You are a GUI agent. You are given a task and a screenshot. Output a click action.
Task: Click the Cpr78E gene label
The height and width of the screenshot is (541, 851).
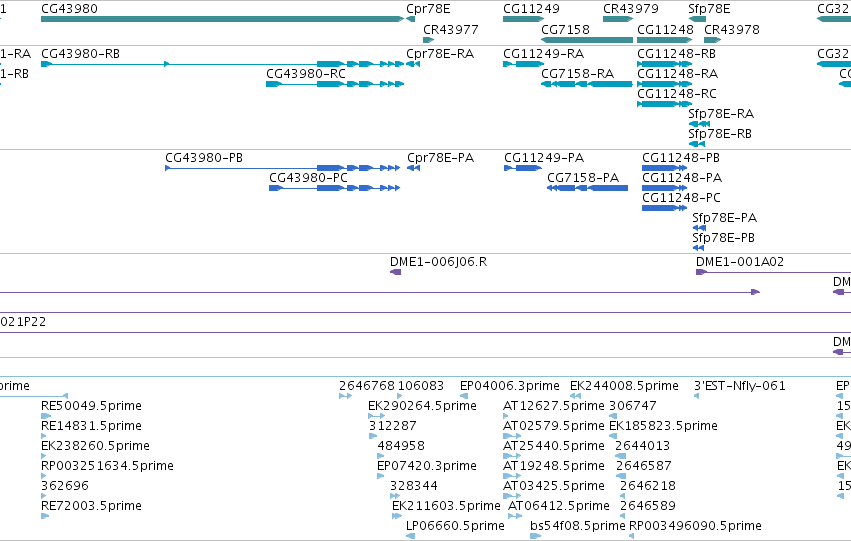428,9
